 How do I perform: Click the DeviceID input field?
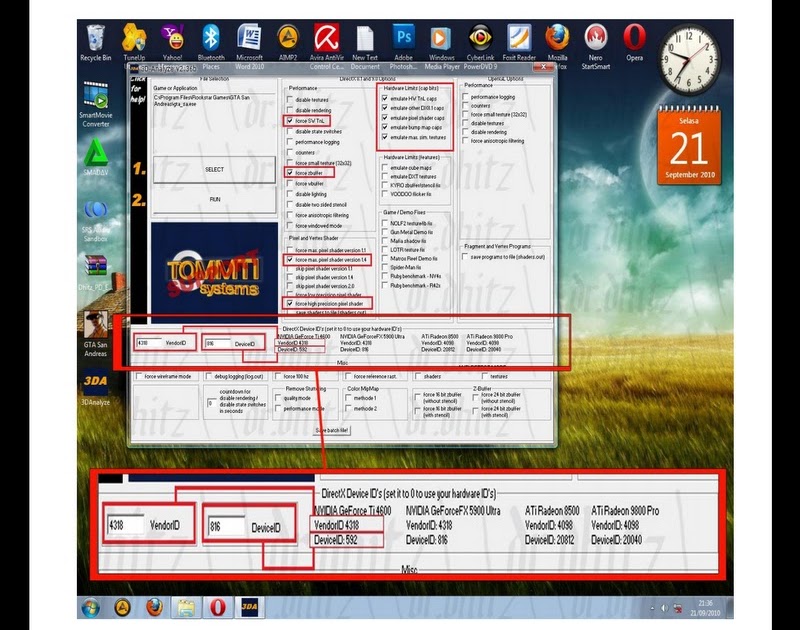[x=218, y=344]
